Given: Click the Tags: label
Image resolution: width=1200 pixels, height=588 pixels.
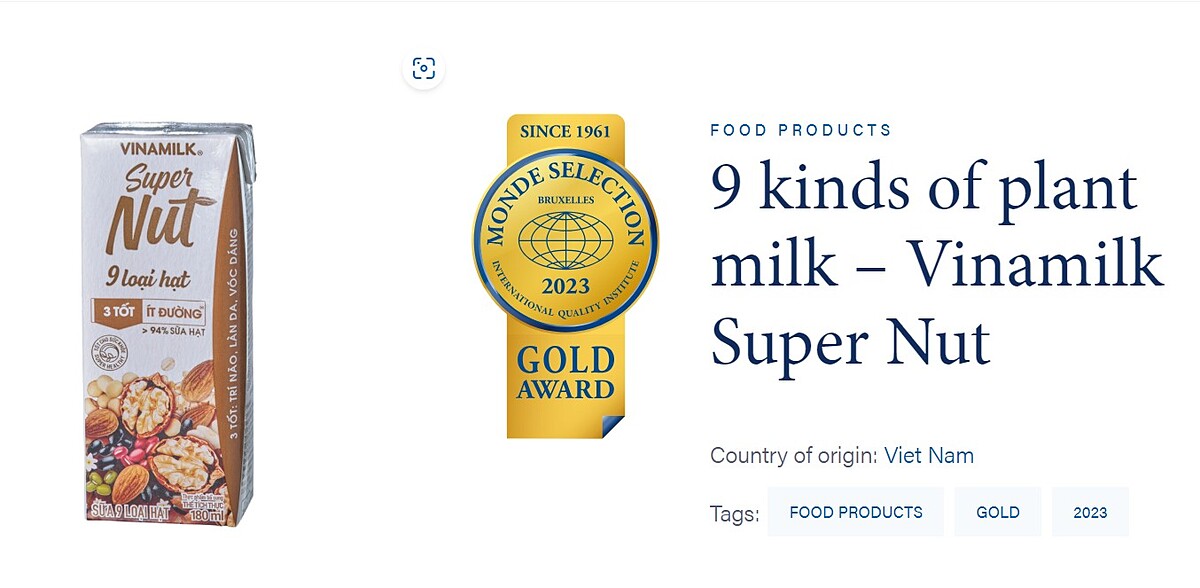Looking at the screenshot, I should [733, 512].
